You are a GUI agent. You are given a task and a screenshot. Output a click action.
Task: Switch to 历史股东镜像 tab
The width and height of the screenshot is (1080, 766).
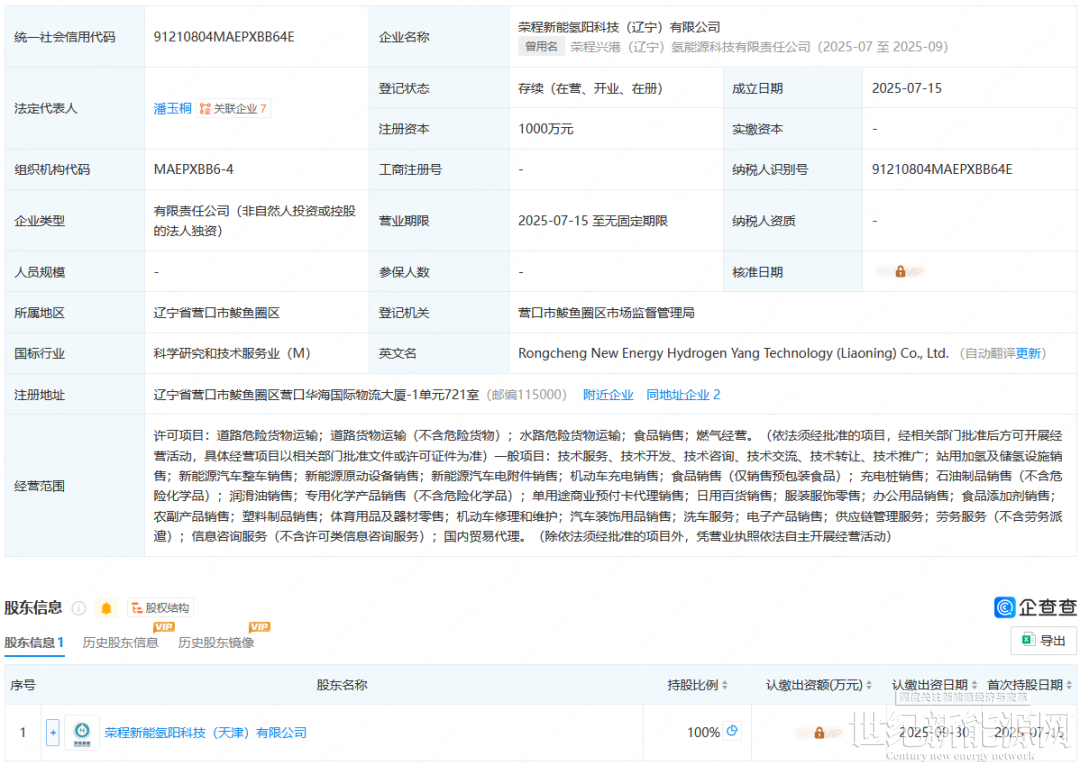(x=216, y=643)
